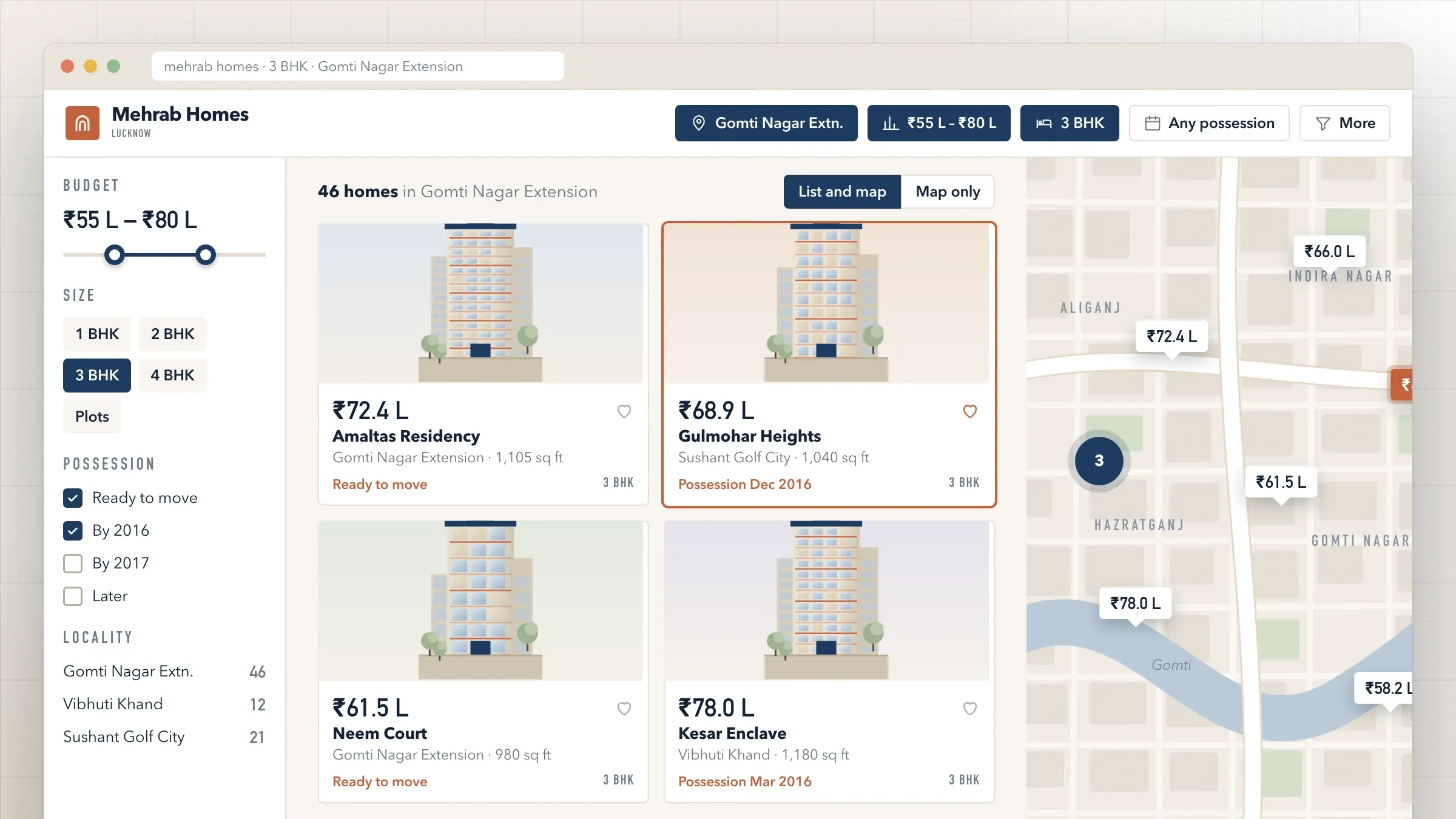The width and height of the screenshot is (1456, 819).
Task: Open the Gulmohar Heights building photo
Action: tap(826, 303)
